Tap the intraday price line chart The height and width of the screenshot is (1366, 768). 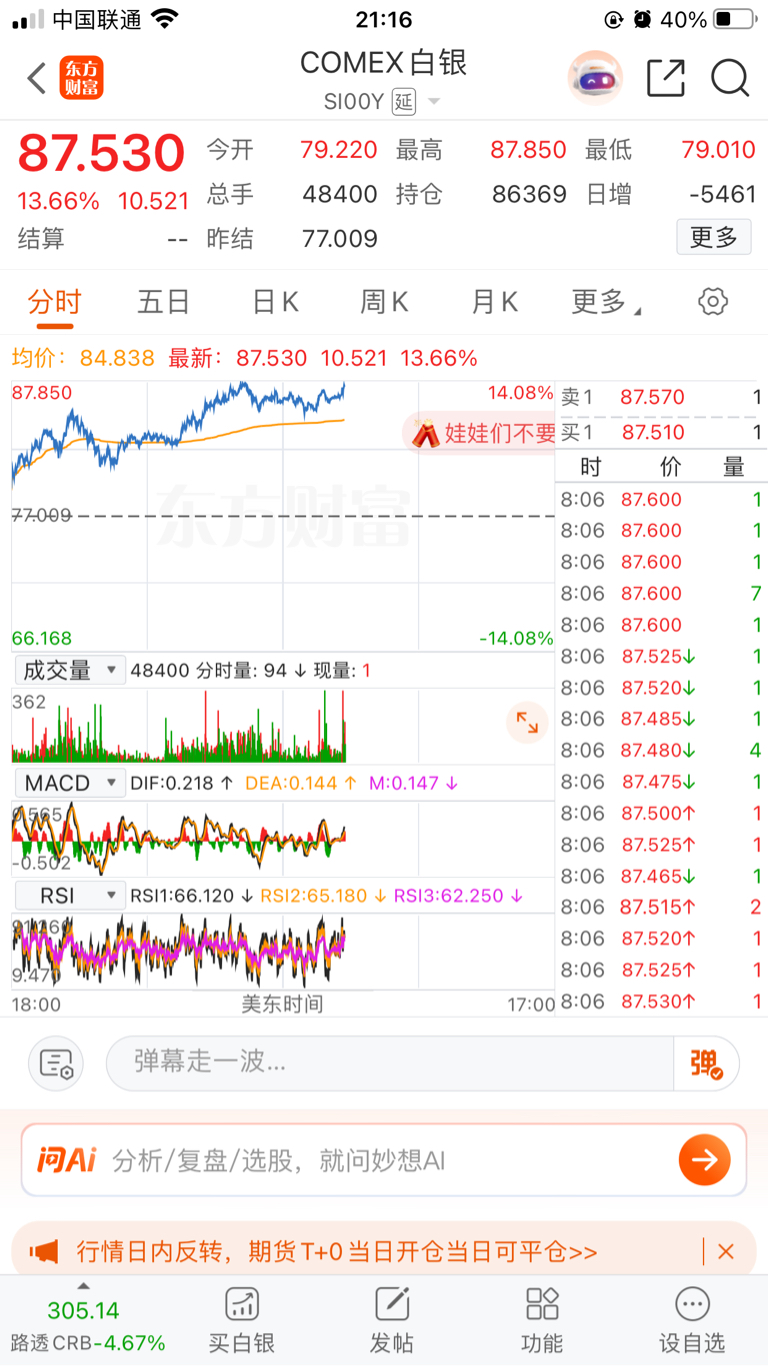tap(283, 516)
